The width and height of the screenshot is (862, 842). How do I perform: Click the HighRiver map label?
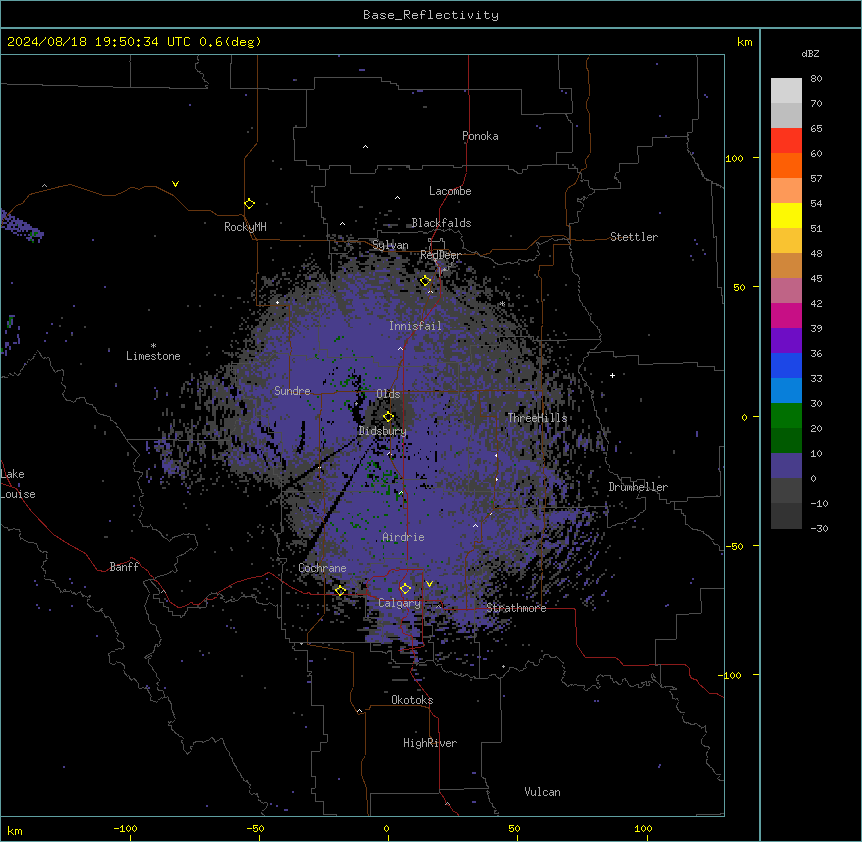(430, 743)
